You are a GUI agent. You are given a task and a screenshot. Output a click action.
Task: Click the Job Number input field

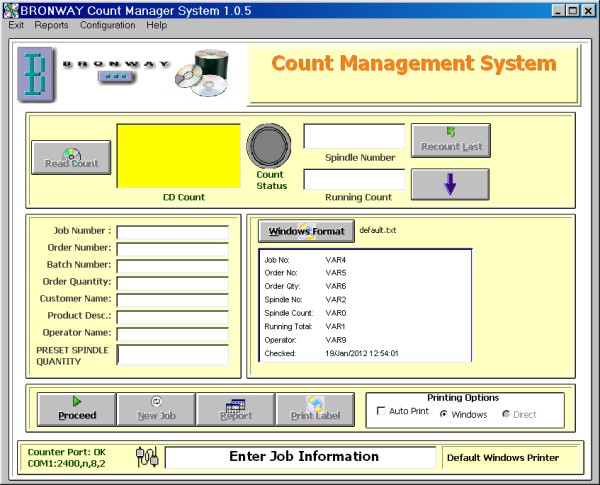(173, 232)
